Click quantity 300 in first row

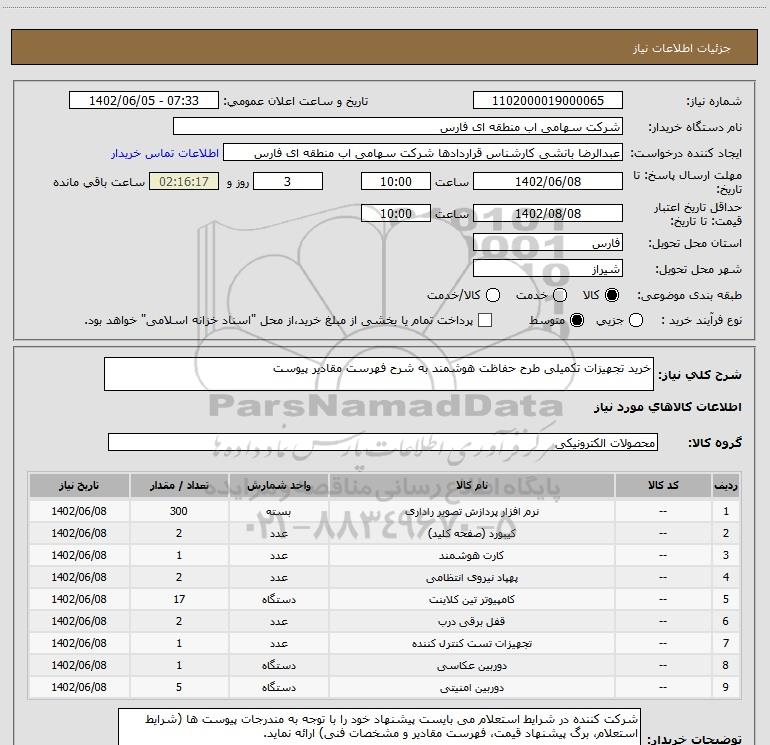point(179,511)
